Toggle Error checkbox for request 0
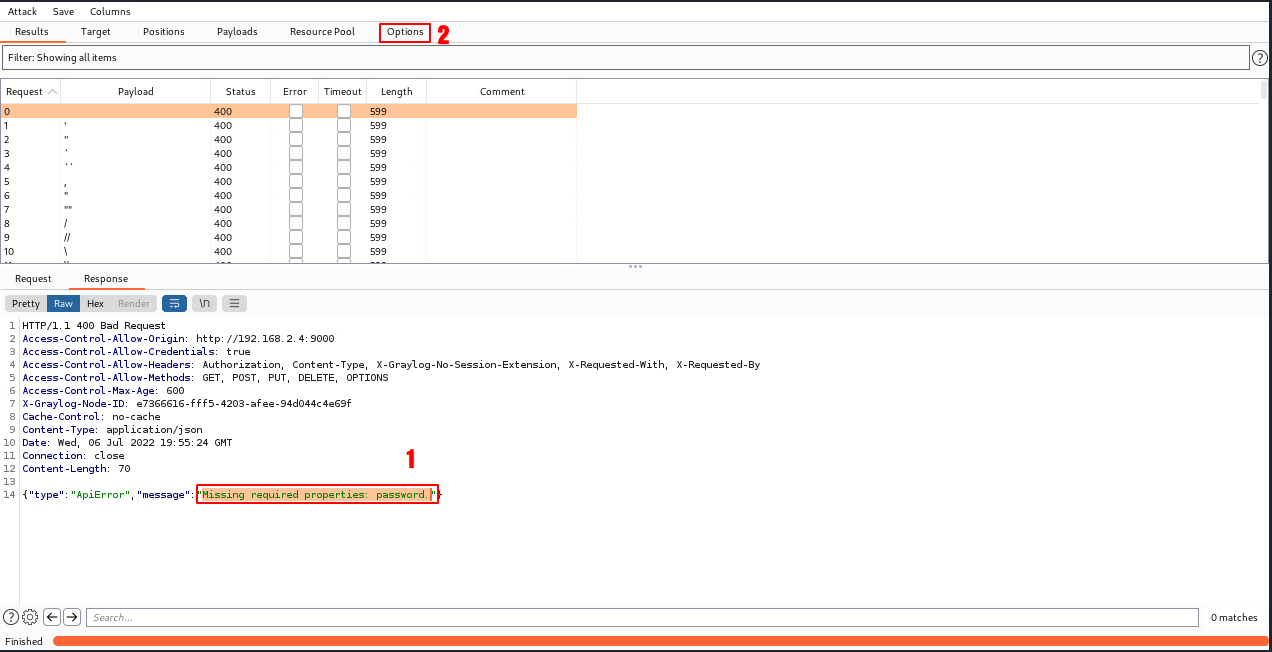This screenshot has height=652, width=1272. point(295,111)
